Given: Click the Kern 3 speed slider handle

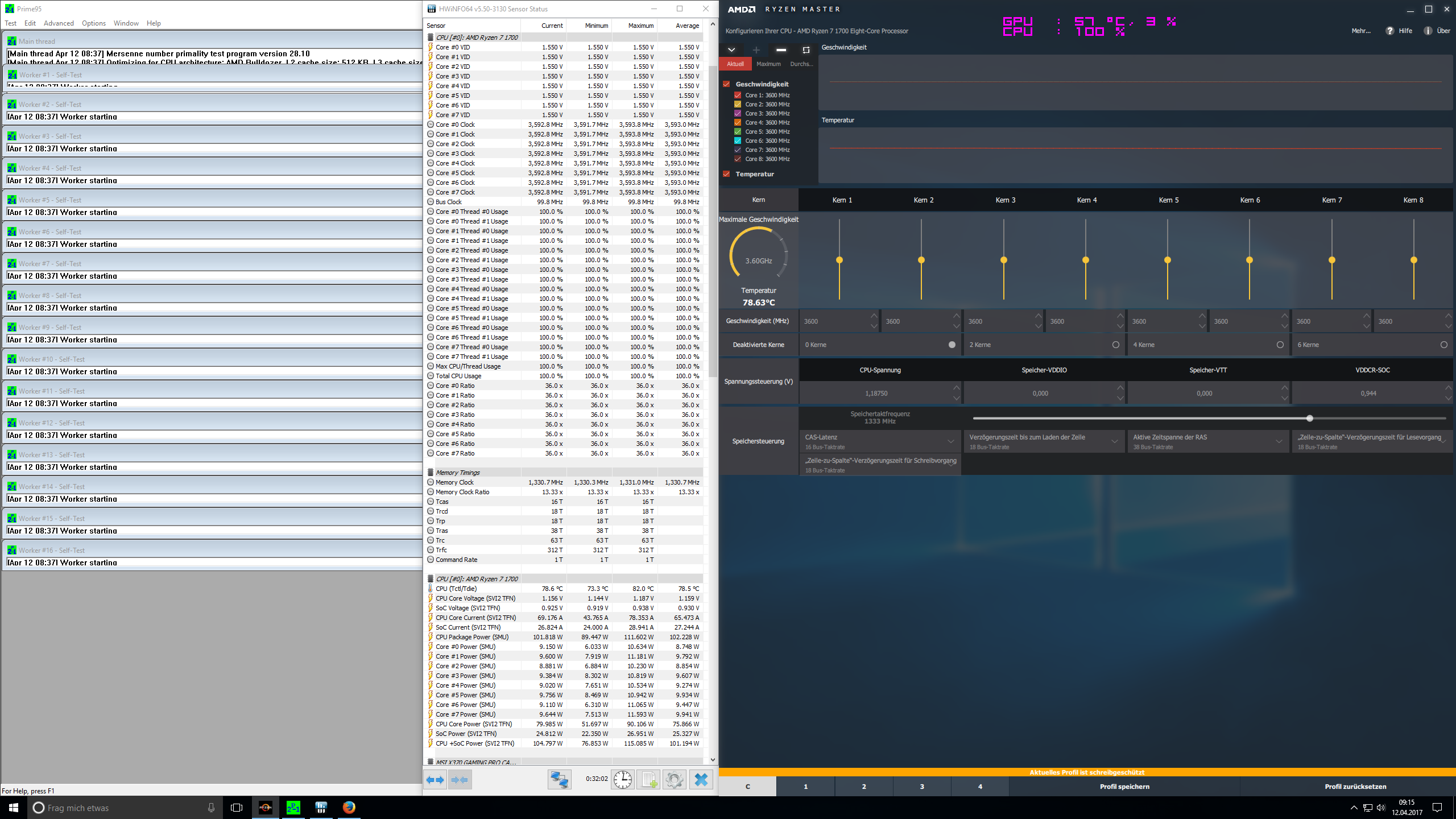Looking at the screenshot, I should (1004, 260).
